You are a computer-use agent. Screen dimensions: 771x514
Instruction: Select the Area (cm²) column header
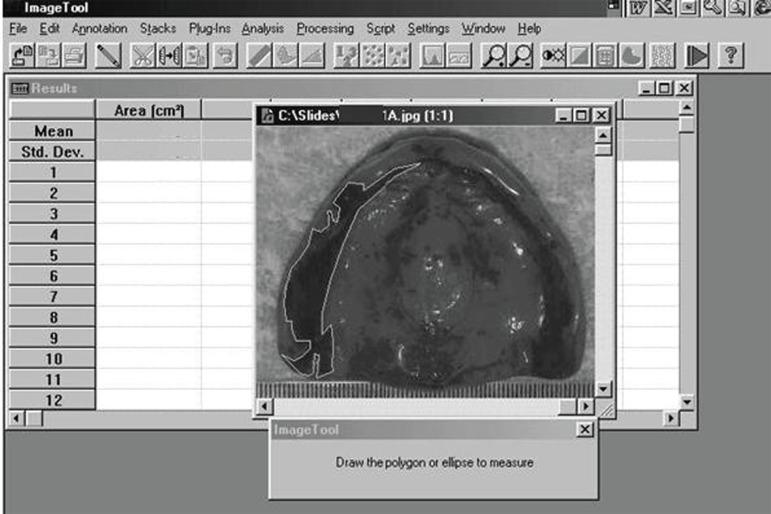tap(148, 109)
